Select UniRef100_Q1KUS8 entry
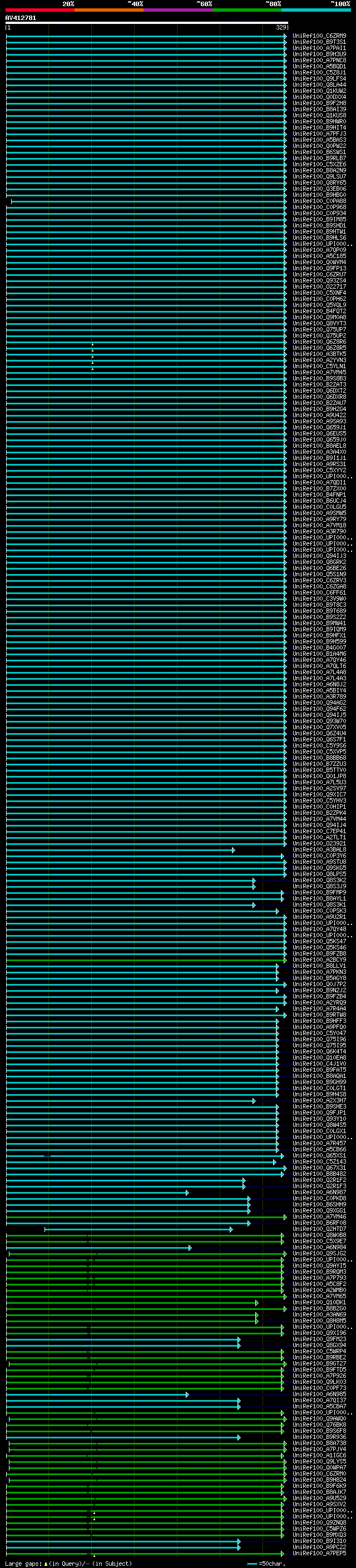 click(319, 116)
